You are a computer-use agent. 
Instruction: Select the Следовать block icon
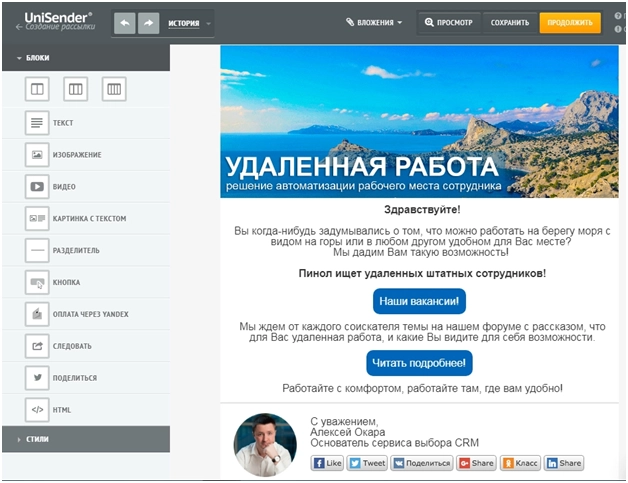click(x=37, y=346)
